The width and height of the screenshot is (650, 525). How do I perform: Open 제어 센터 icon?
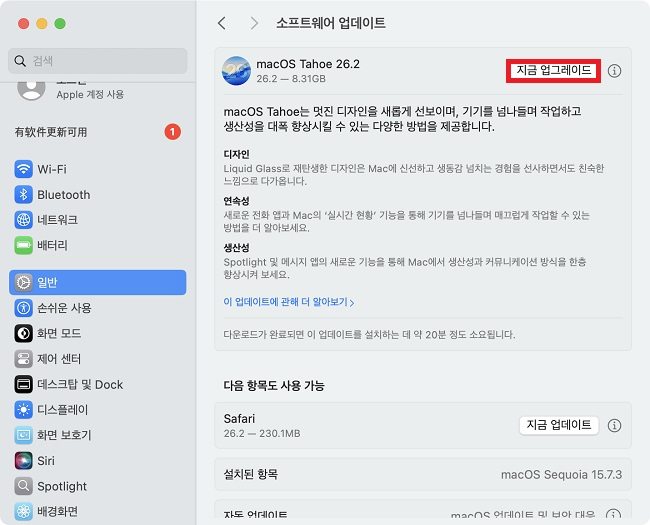click(x=24, y=359)
